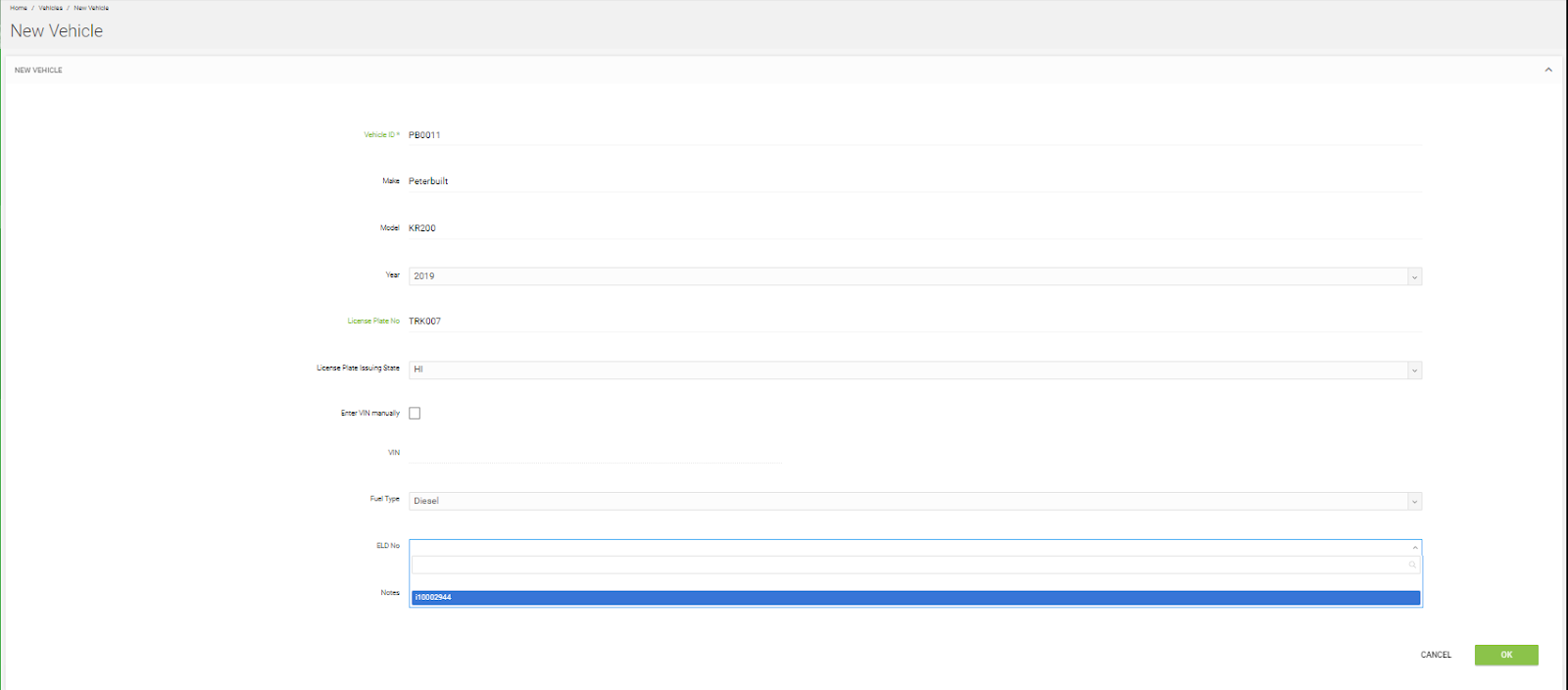Click the Model field with KR200
1568x690 pixels.
pyautogui.click(x=915, y=228)
